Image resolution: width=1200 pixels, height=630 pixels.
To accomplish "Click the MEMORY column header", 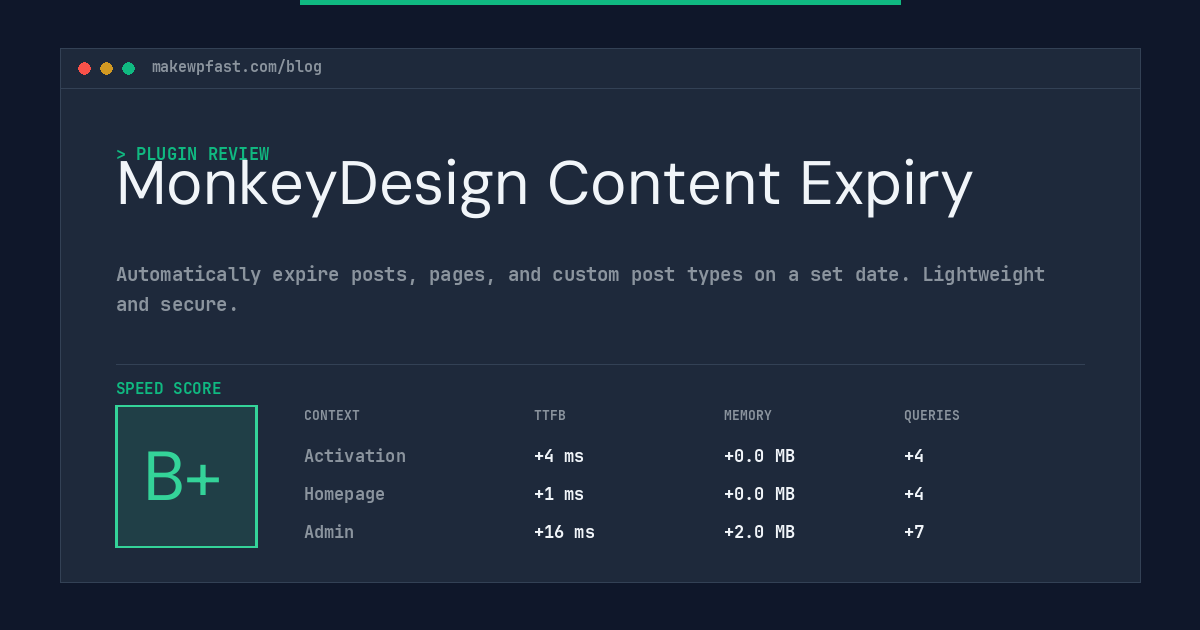I will point(748,416).
